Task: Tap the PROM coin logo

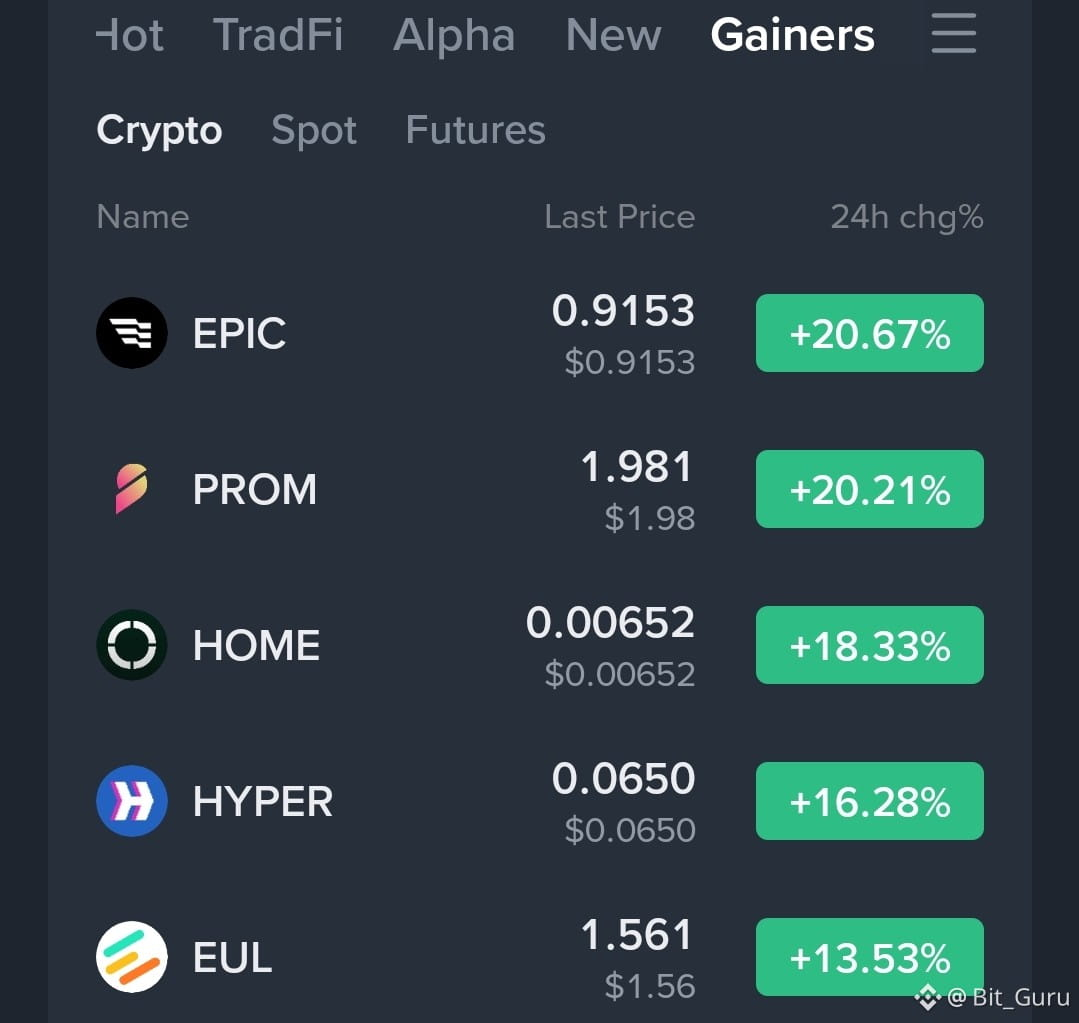Action: click(131, 489)
